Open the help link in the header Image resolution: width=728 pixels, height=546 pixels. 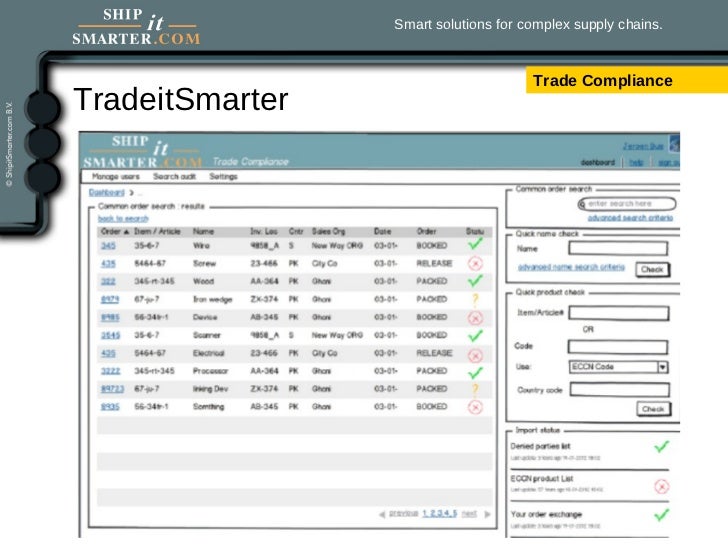[x=636, y=162]
